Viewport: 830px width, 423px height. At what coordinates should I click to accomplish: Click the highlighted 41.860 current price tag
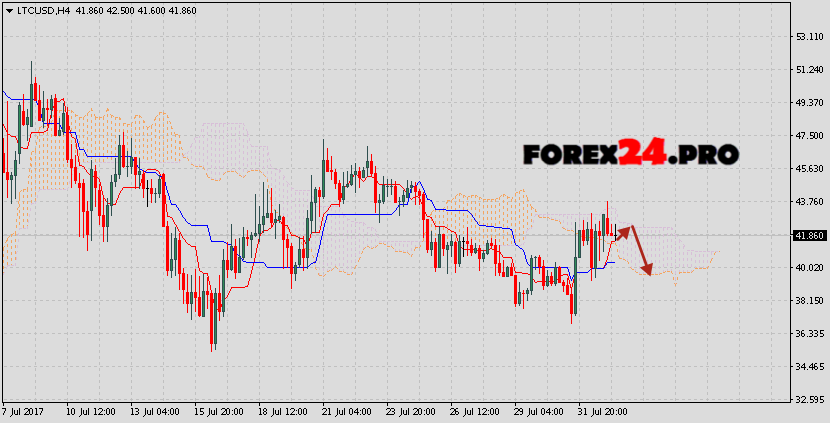809,235
